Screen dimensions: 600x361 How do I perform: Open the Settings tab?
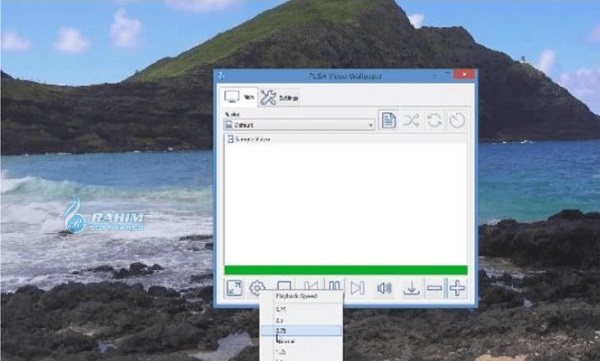click(x=279, y=98)
